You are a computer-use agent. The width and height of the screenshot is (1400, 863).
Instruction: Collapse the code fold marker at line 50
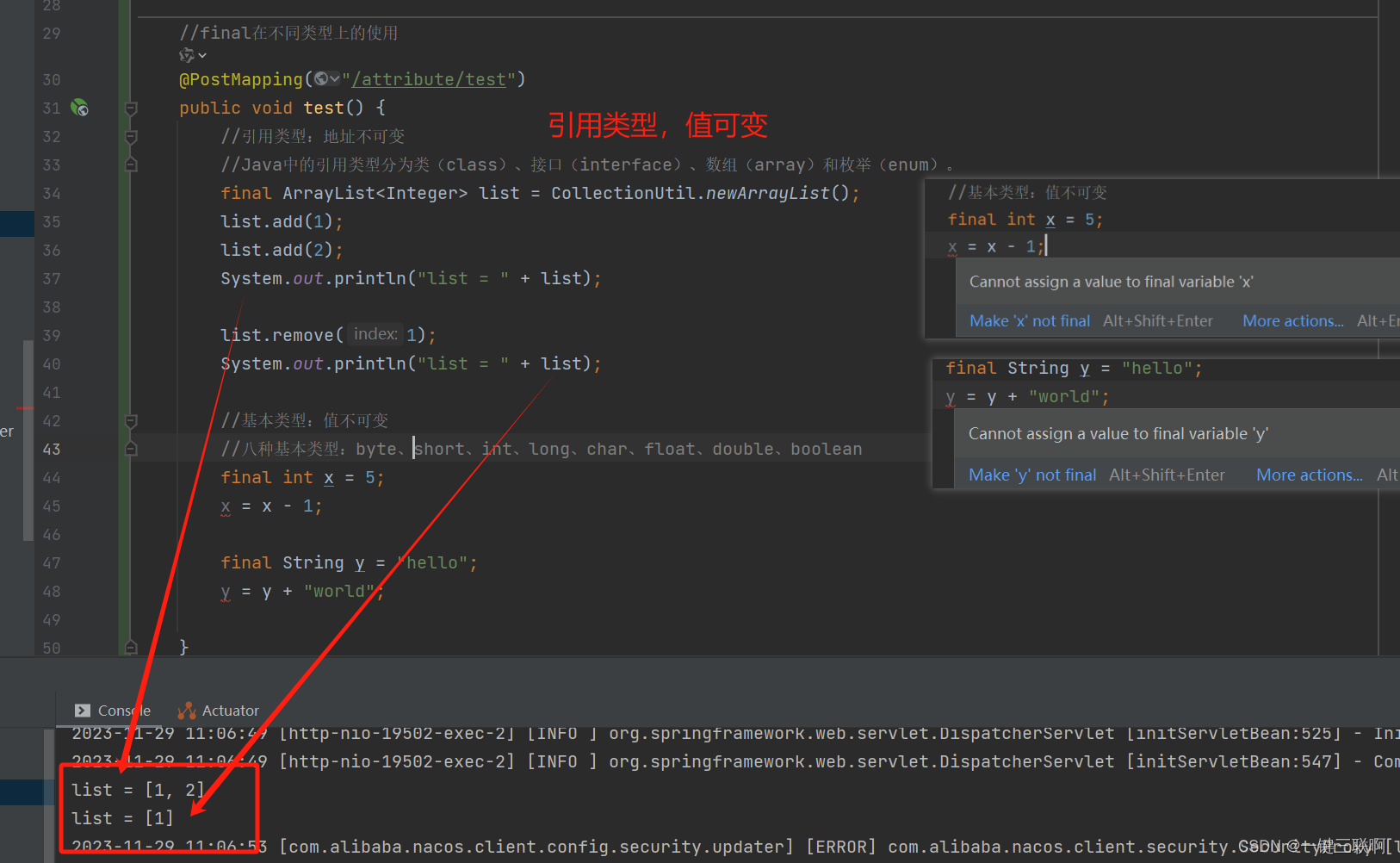coord(130,647)
